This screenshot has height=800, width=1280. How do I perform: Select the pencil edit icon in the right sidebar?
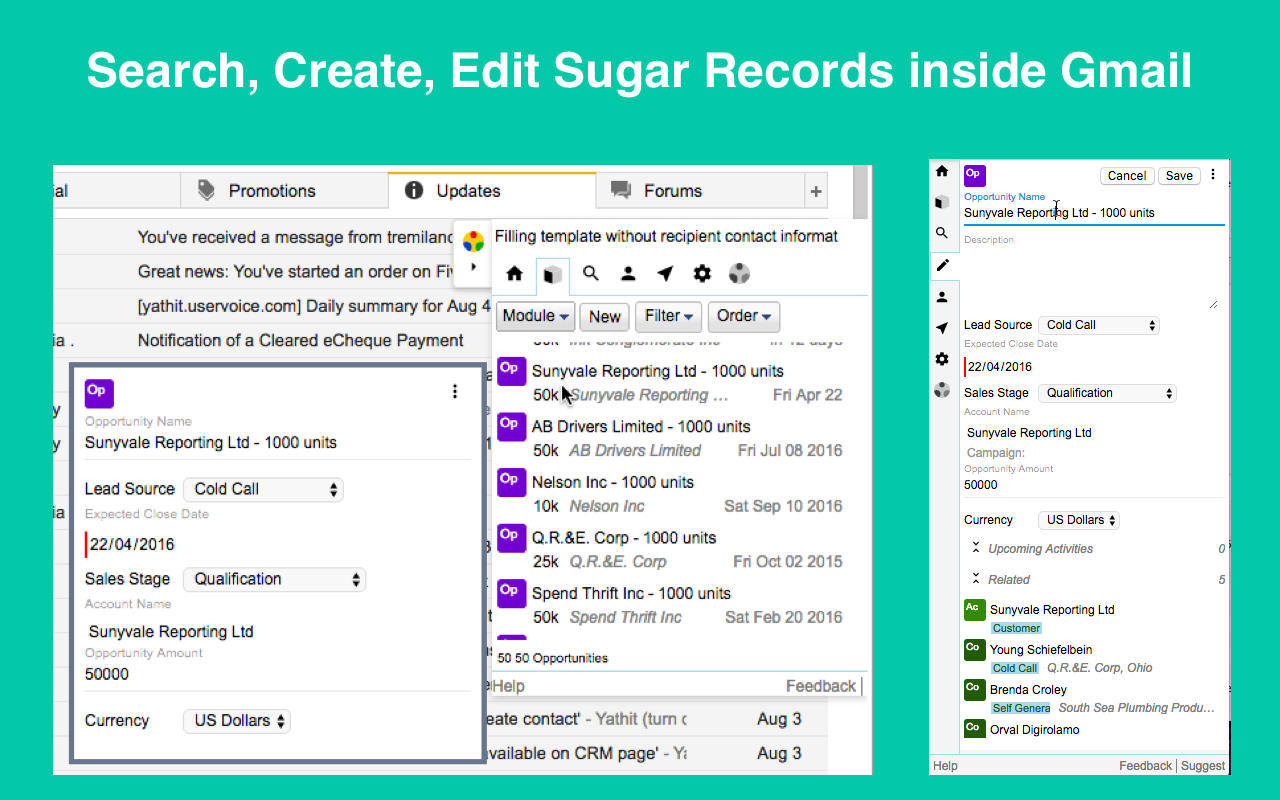(x=942, y=265)
